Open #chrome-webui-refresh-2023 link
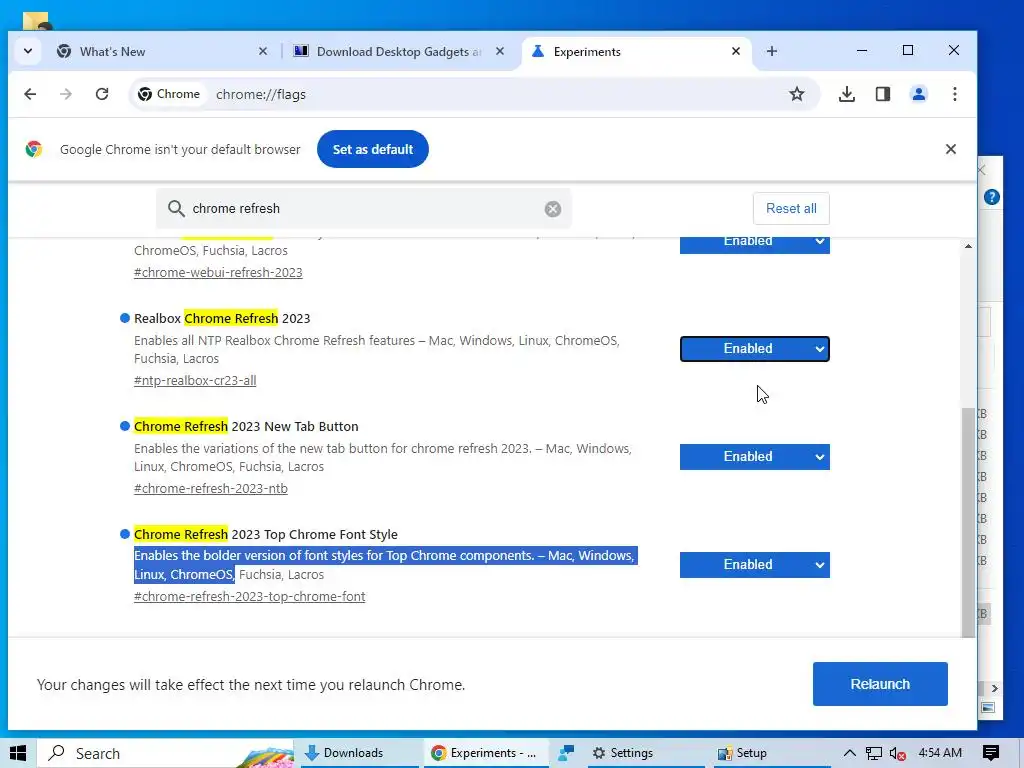The image size is (1024, 768). [x=218, y=272]
